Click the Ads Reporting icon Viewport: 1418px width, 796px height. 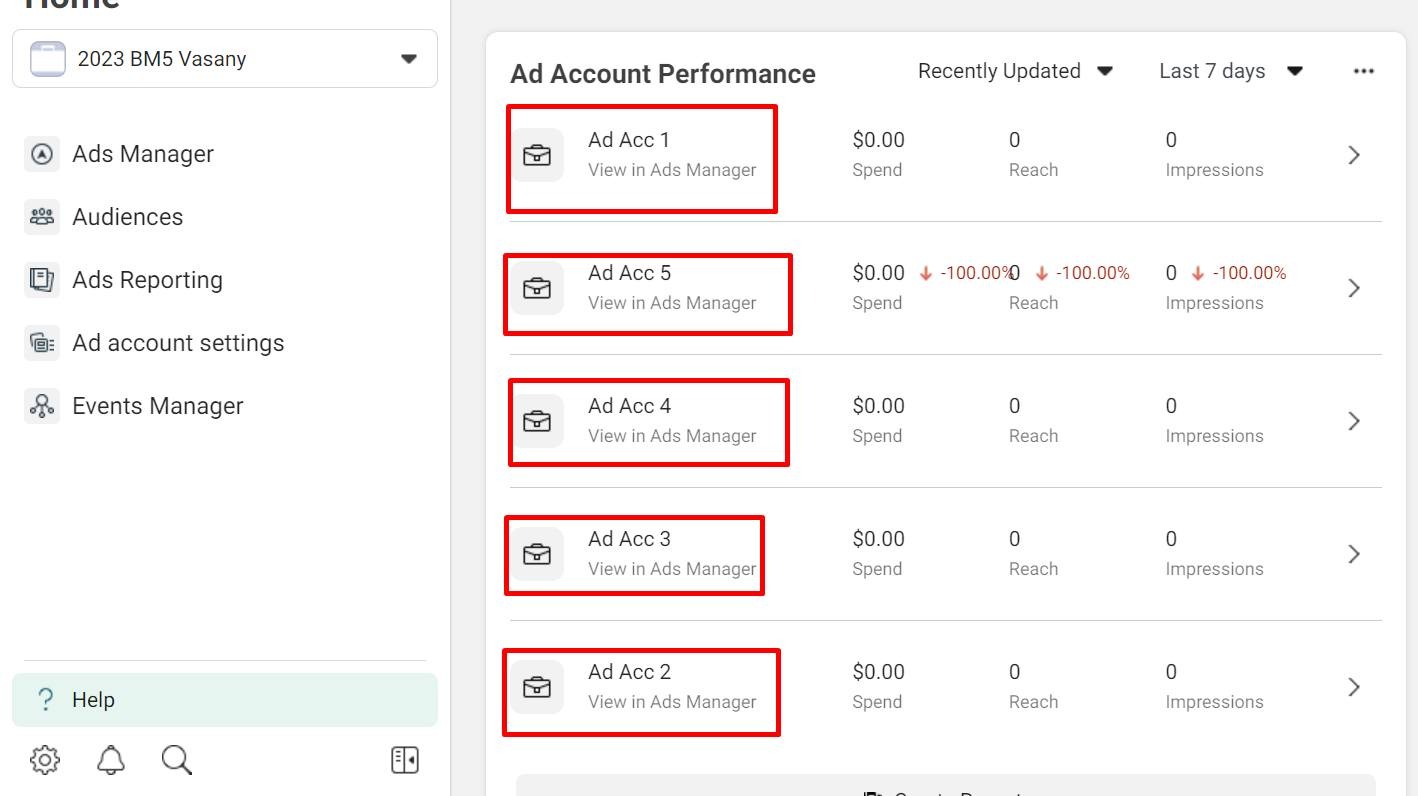(42, 280)
